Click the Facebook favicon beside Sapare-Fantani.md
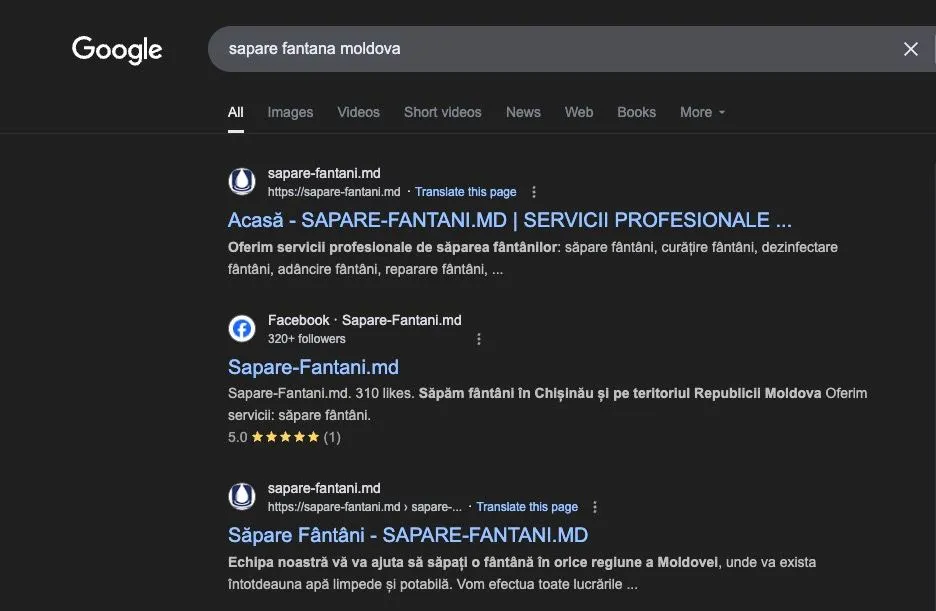 tap(241, 328)
